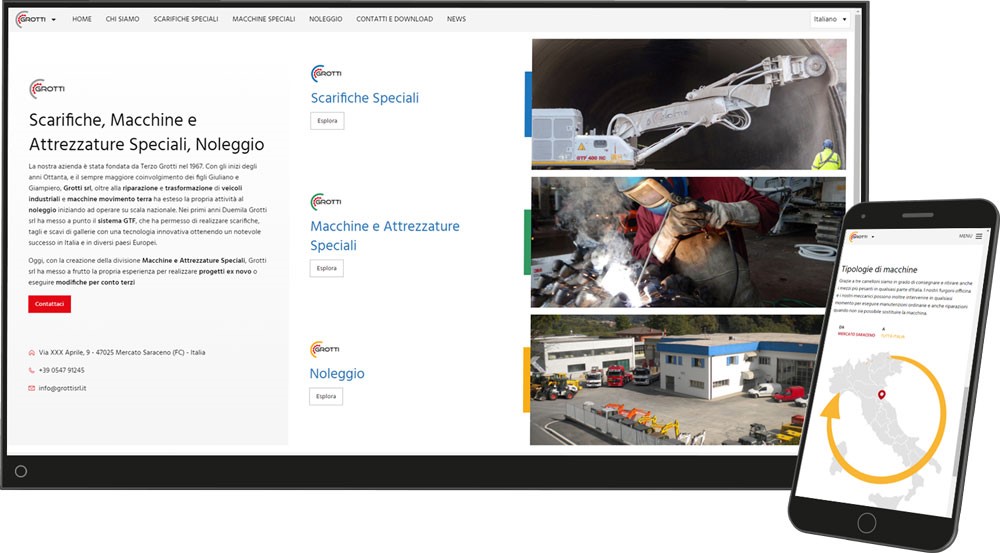Open hamburger menu icon on phone
This screenshot has height=553, width=1000.
pos(978,236)
